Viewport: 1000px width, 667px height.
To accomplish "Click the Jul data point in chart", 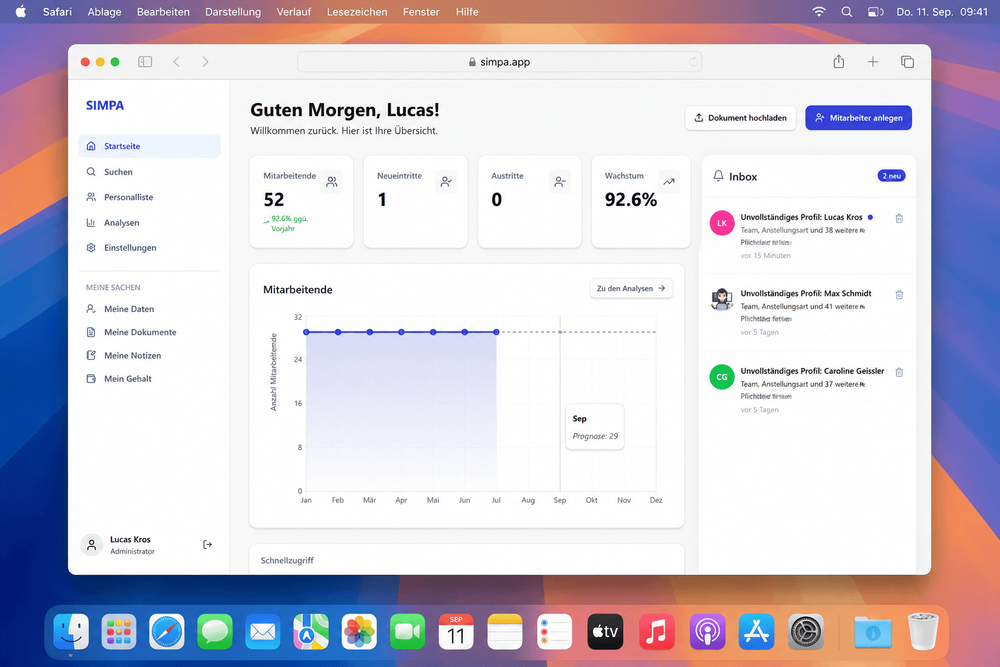I will [496, 332].
